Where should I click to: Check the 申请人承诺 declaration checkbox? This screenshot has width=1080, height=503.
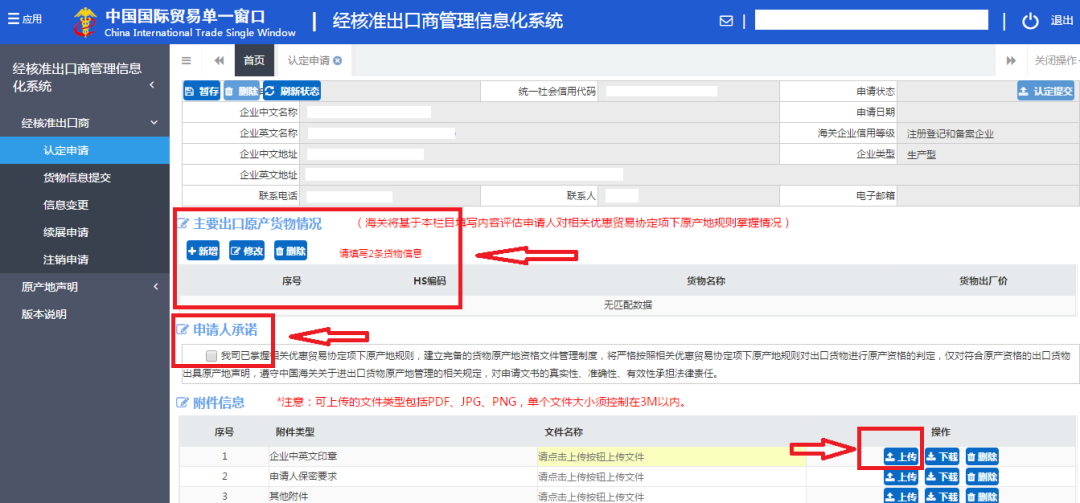tap(211, 356)
